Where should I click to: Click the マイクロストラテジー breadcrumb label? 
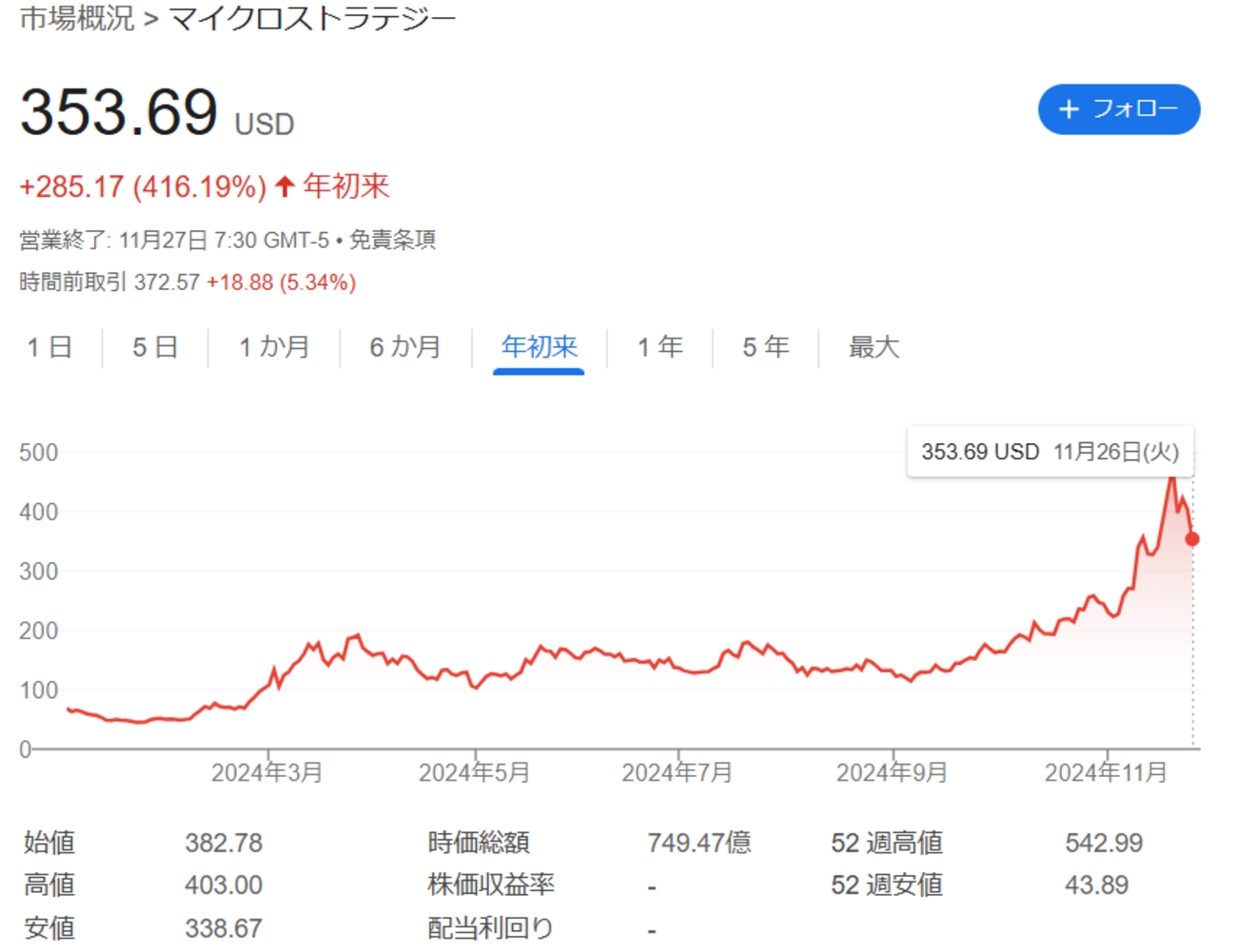(x=309, y=16)
